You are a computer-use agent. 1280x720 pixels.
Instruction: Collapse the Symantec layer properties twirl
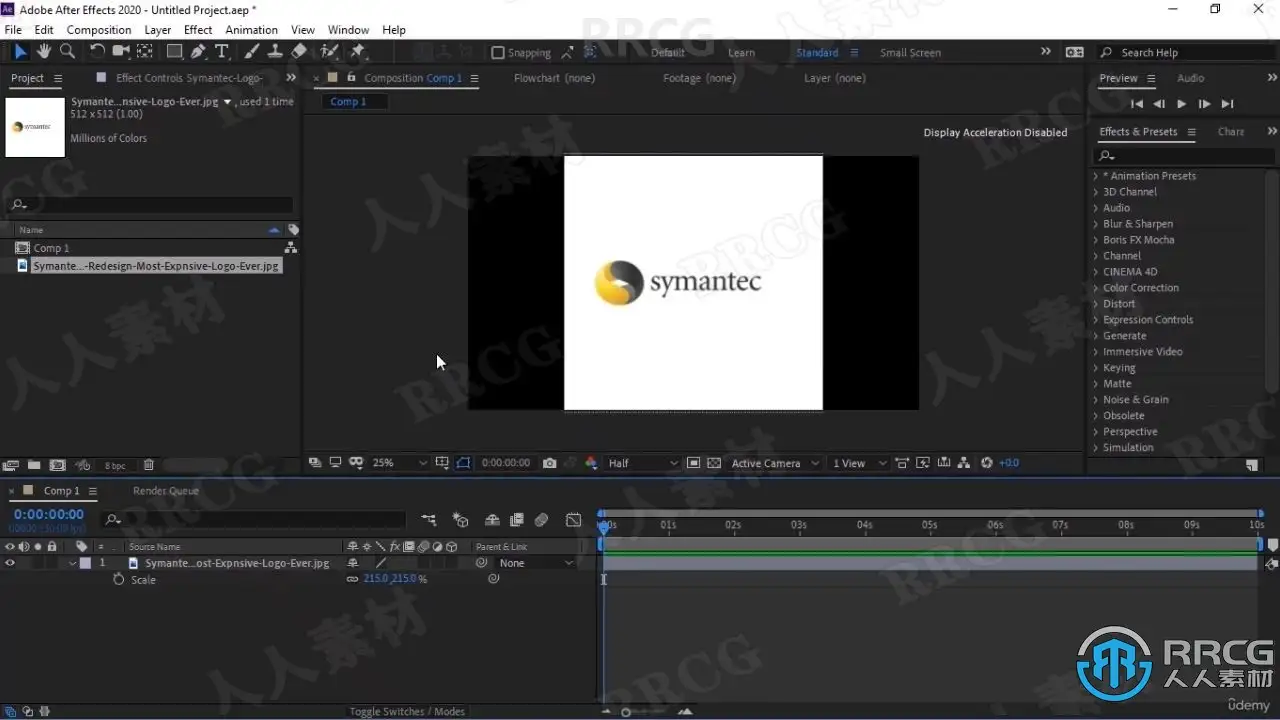[x=73, y=563]
